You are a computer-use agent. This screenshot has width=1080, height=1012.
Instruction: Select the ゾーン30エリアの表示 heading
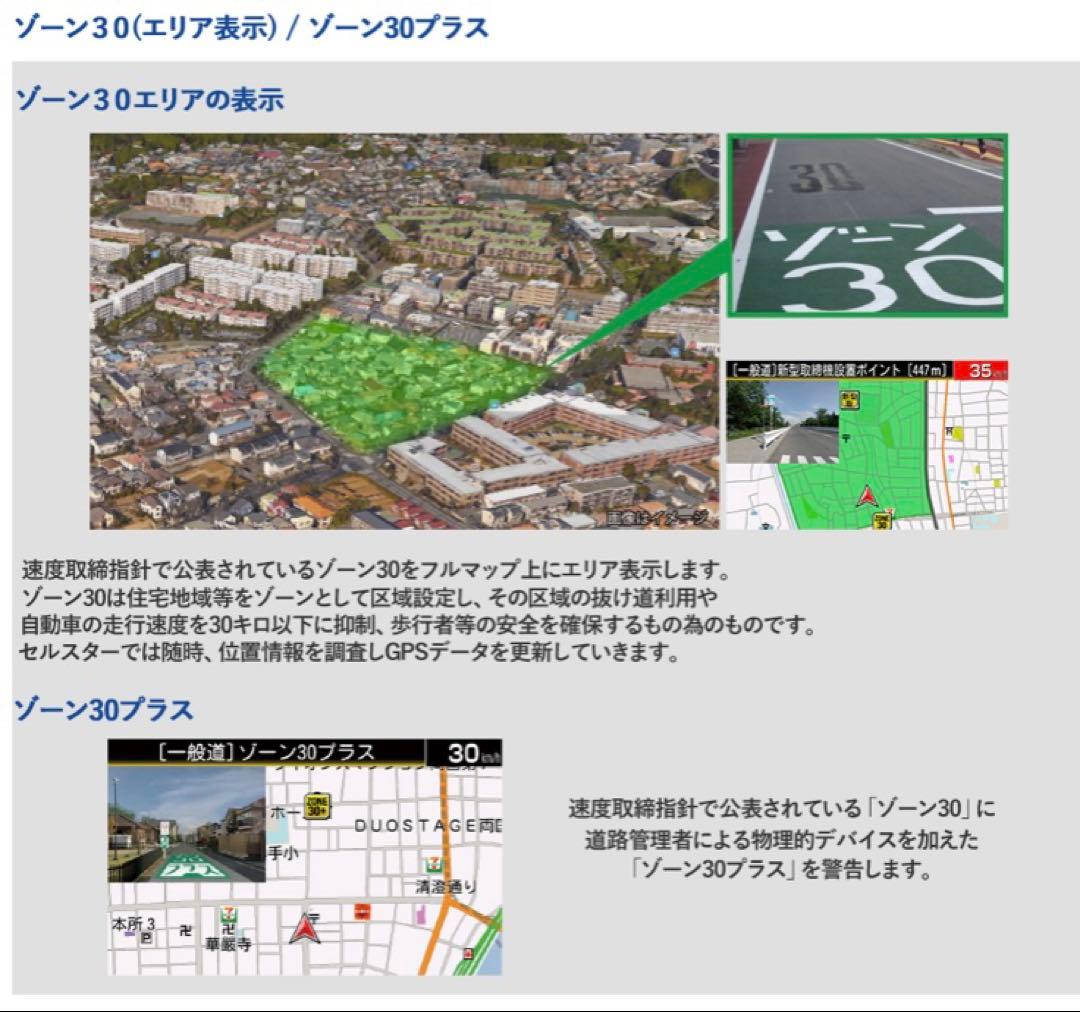click(149, 99)
